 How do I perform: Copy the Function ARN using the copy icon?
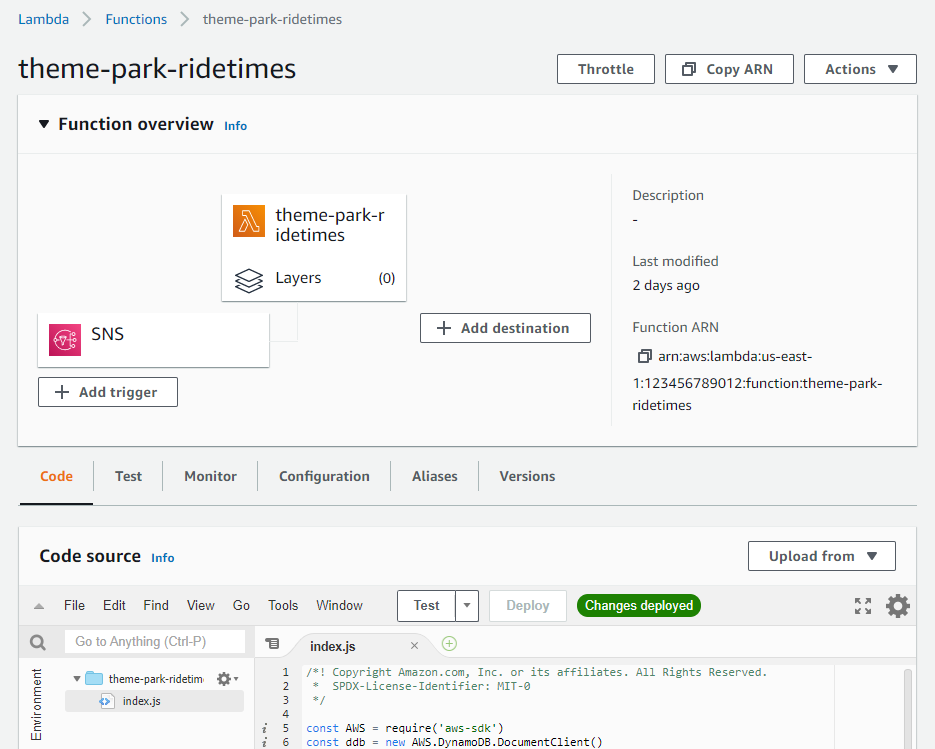tap(644, 356)
